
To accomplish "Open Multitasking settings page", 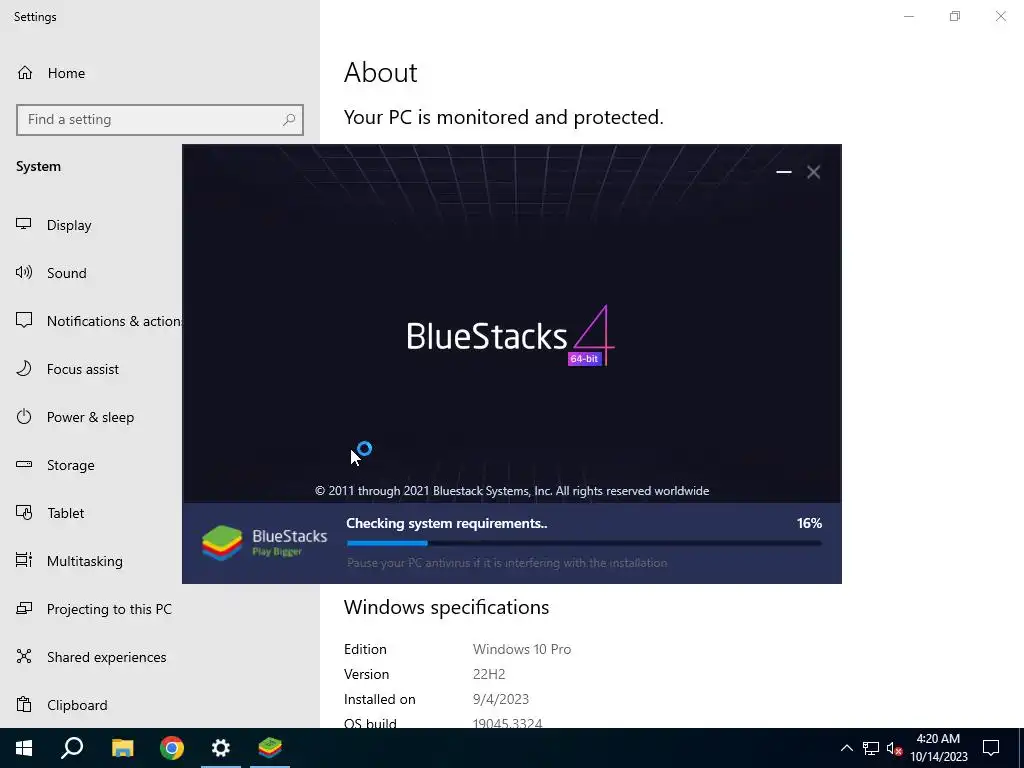I will (x=91, y=561).
